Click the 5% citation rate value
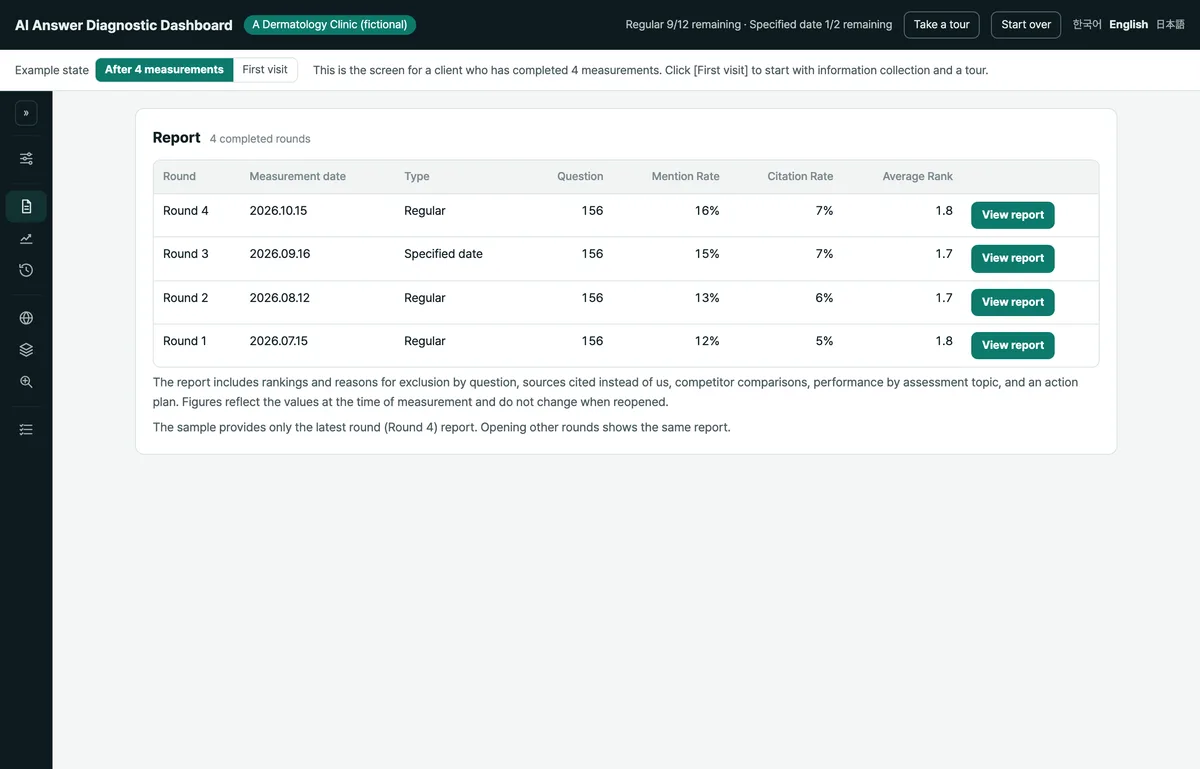 point(824,341)
